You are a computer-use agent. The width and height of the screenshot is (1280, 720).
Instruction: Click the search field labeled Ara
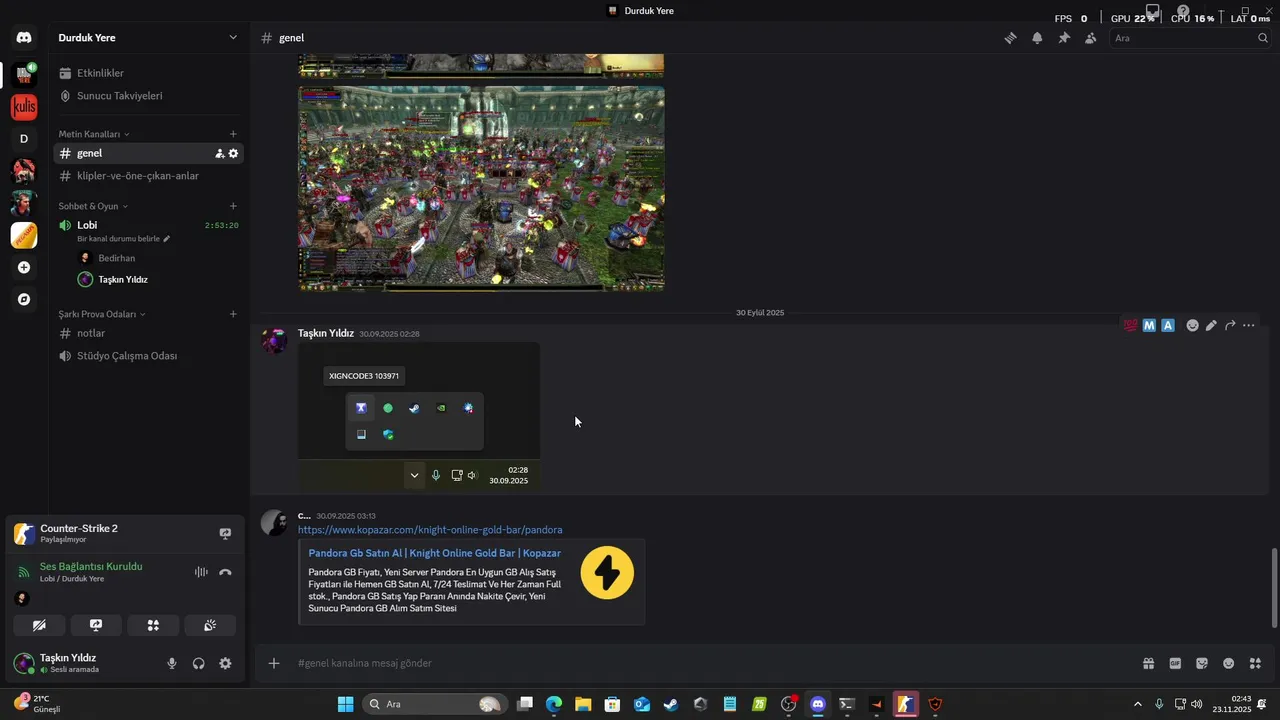(1190, 38)
